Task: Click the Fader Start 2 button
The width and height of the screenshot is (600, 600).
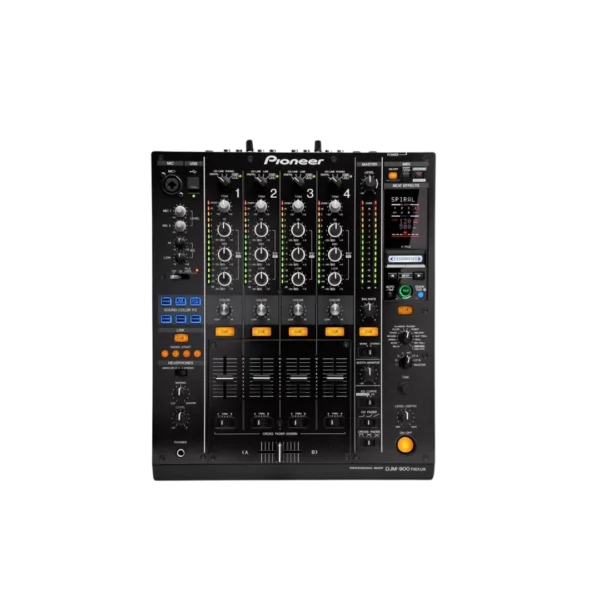Action: click(176, 354)
